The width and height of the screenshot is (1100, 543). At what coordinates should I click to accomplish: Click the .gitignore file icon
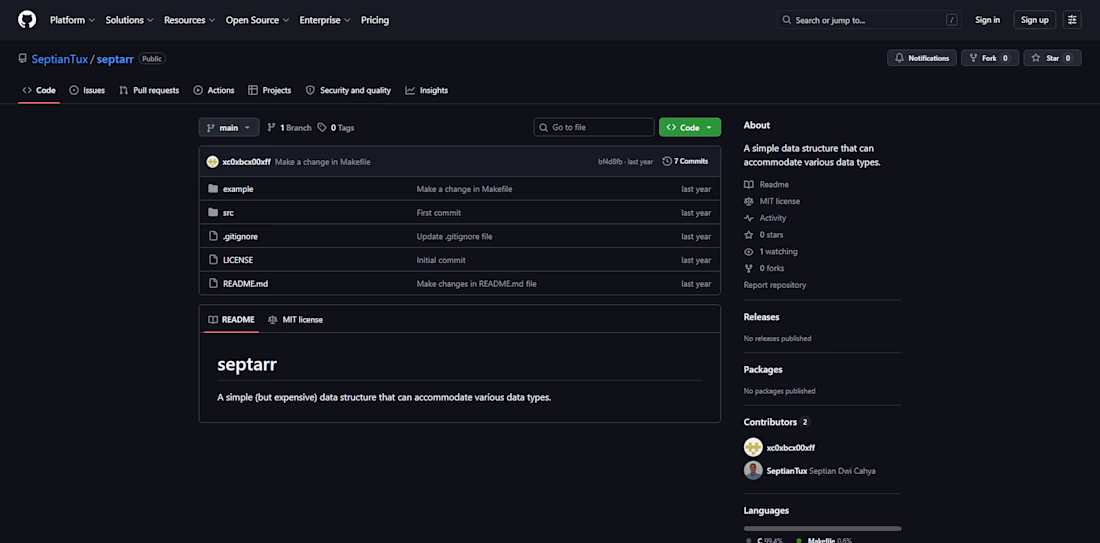click(213, 236)
